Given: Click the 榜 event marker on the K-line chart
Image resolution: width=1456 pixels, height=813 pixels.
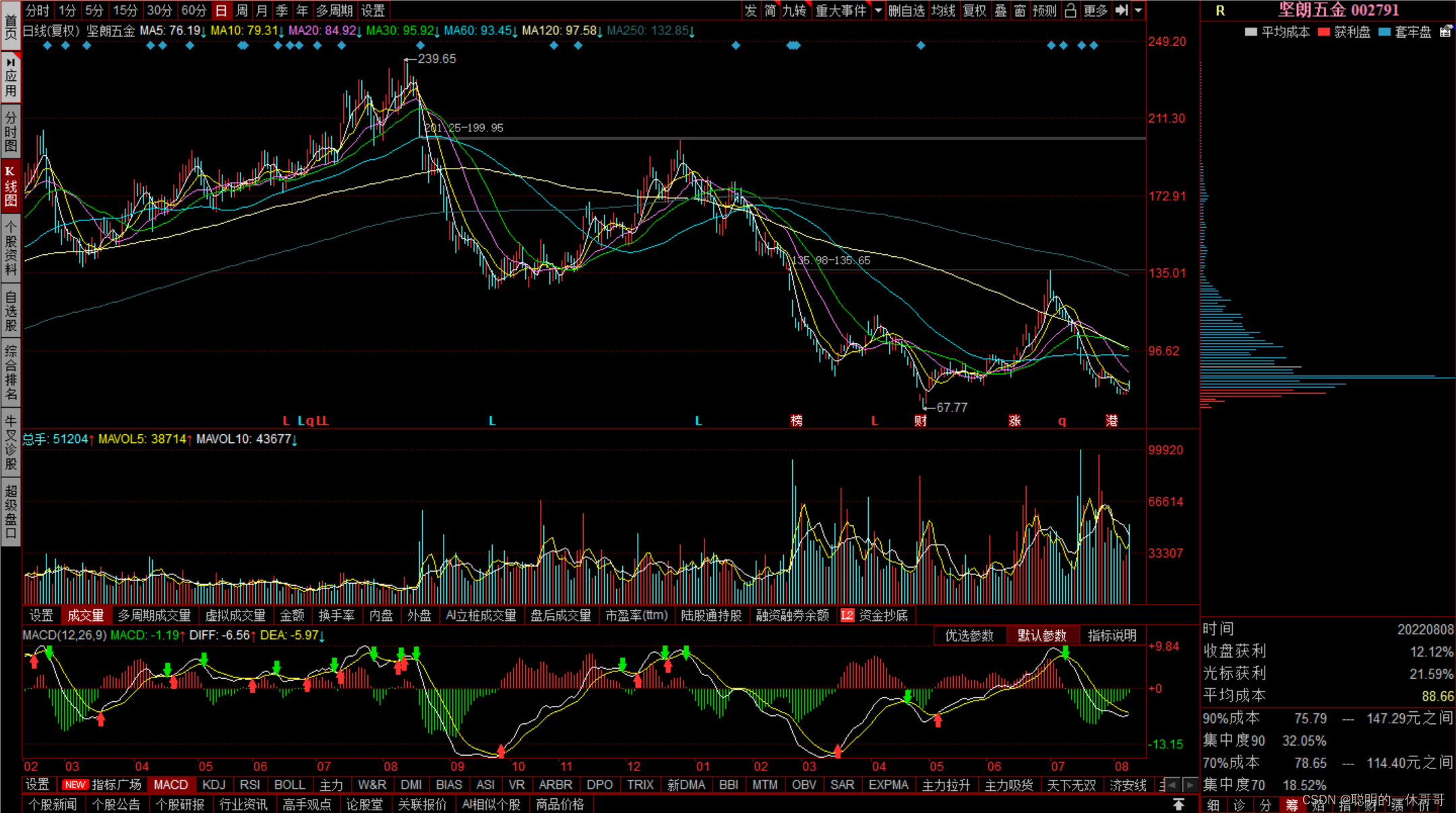Looking at the screenshot, I should click(797, 421).
